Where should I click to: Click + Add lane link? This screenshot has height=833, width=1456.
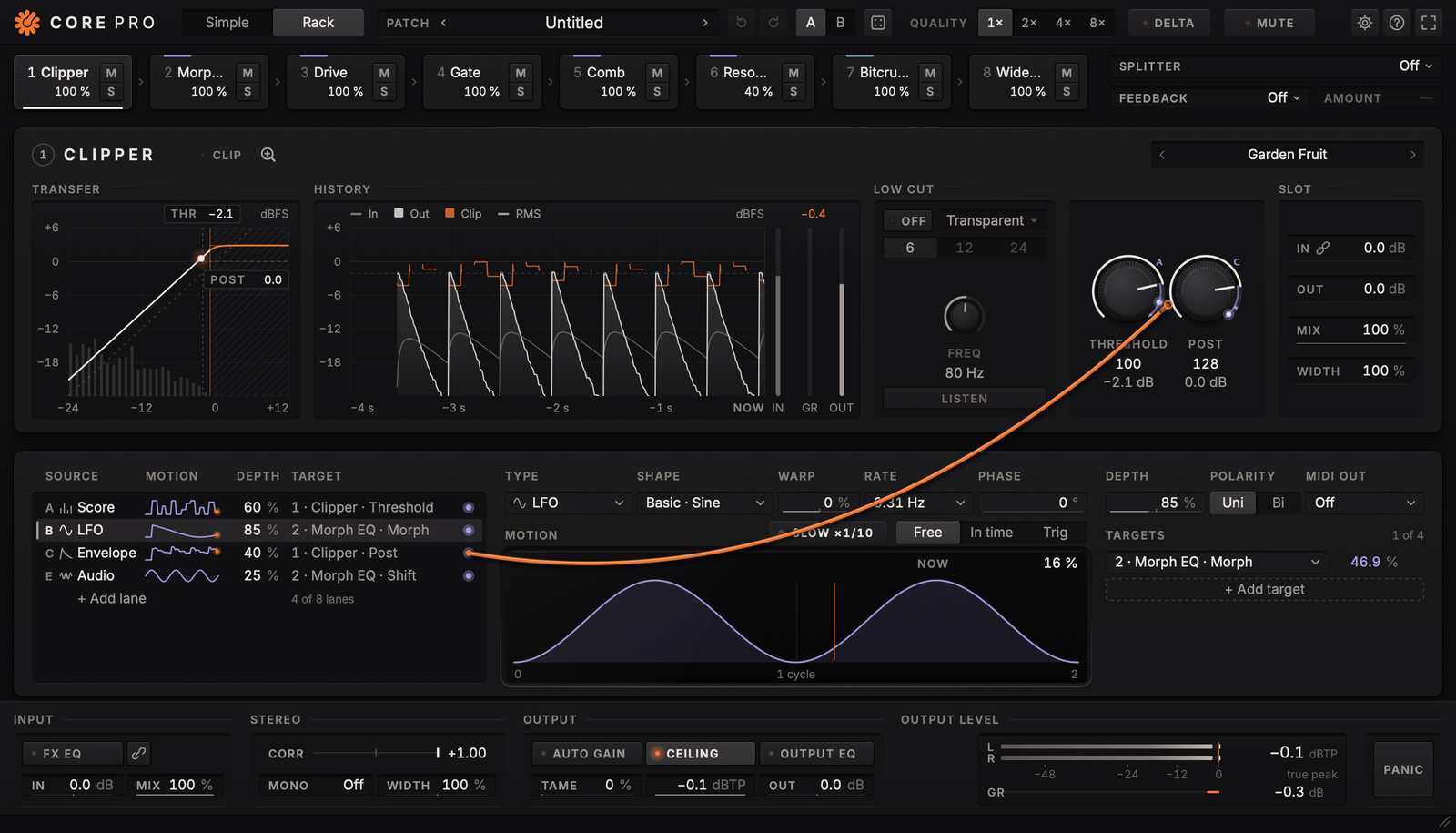pos(111,598)
